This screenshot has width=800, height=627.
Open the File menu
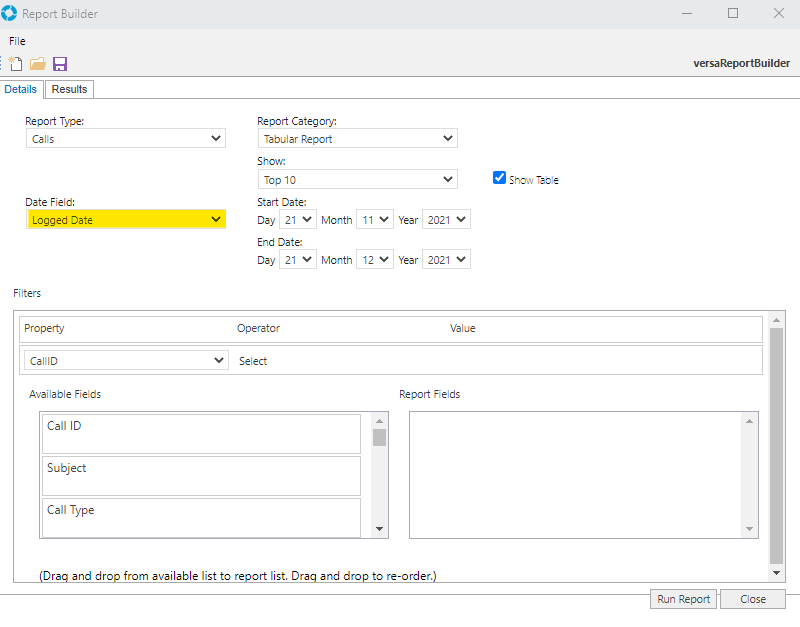click(x=17, y=41)
